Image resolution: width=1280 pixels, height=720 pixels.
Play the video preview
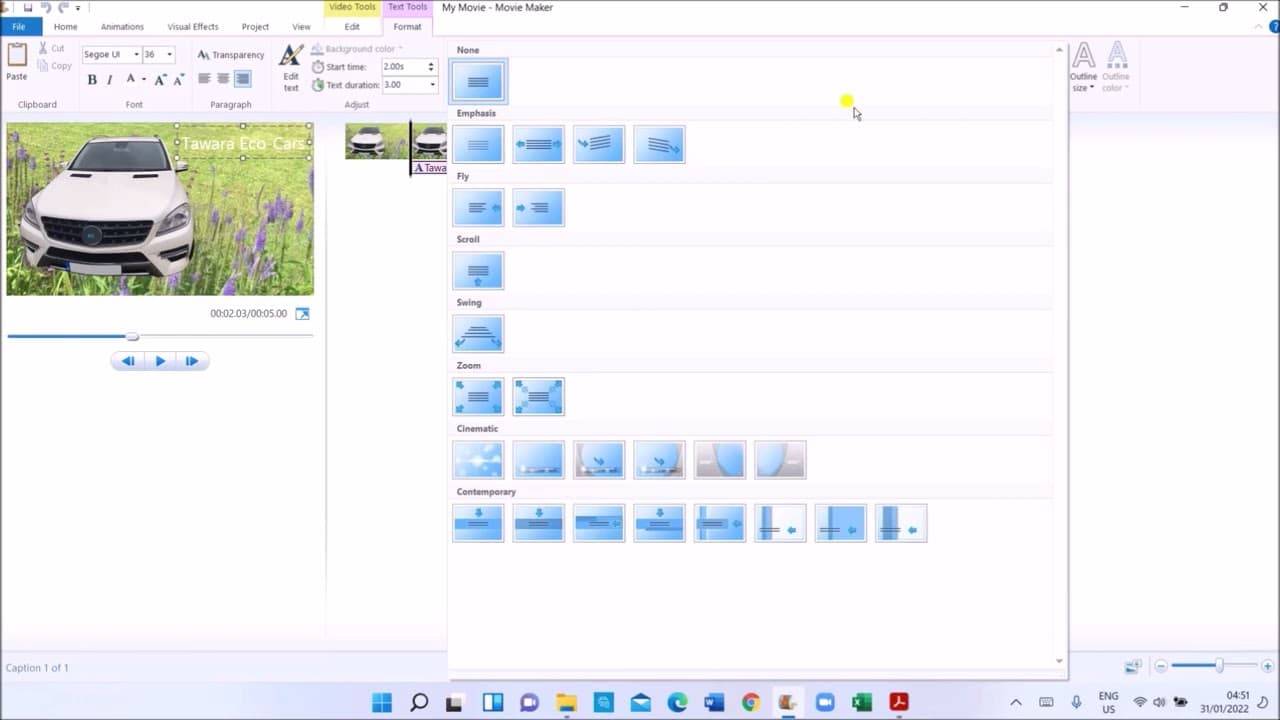[x=160, y=361]
